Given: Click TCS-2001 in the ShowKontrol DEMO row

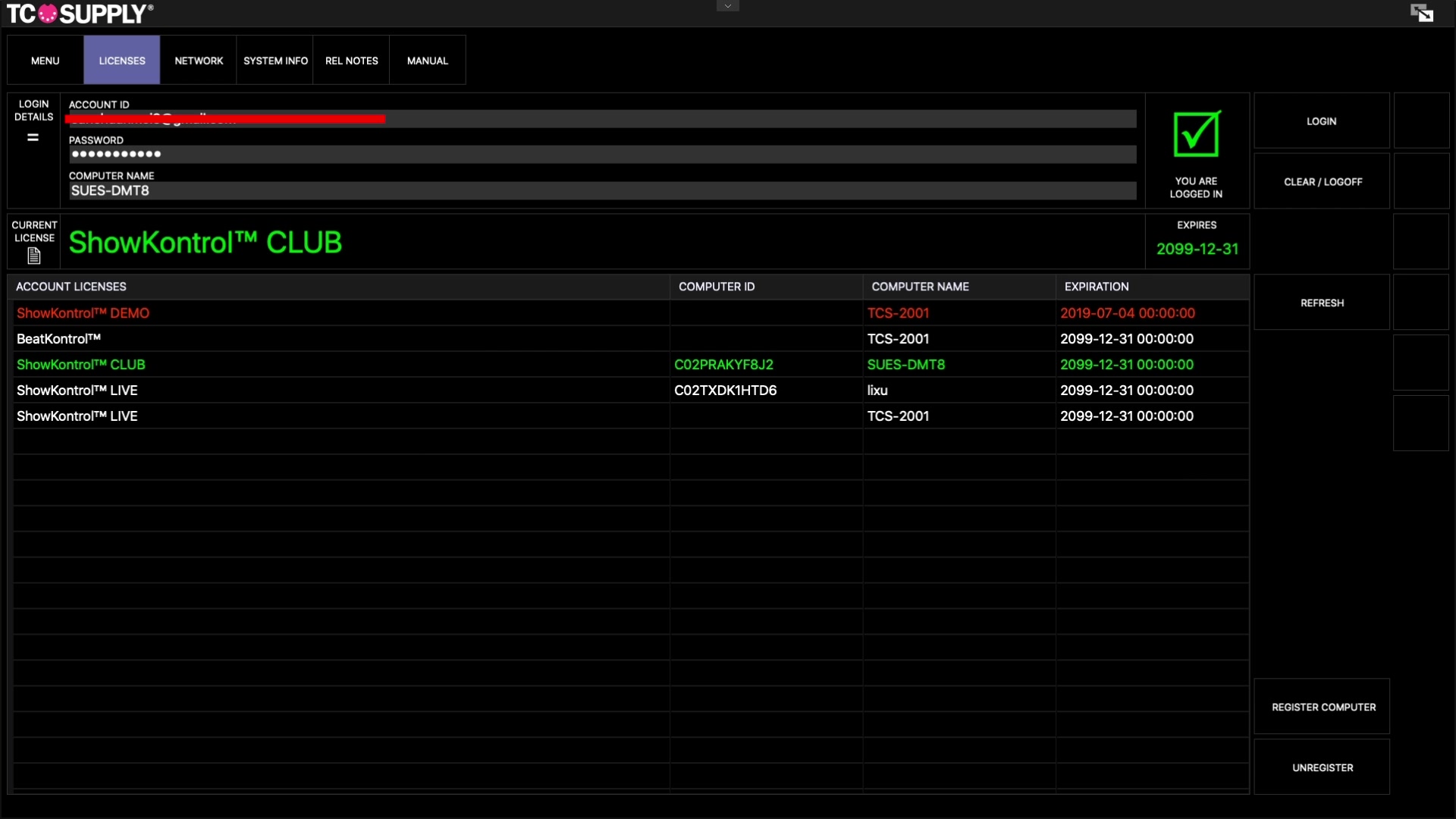Looking at the screenshot, I should coord(898,313).
